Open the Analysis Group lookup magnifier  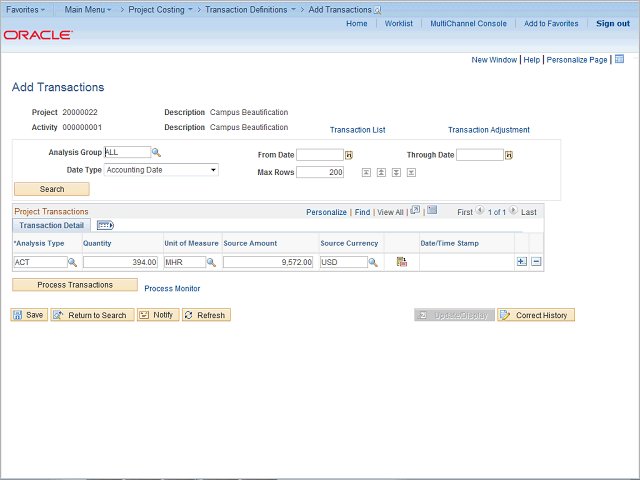point(156,153)
